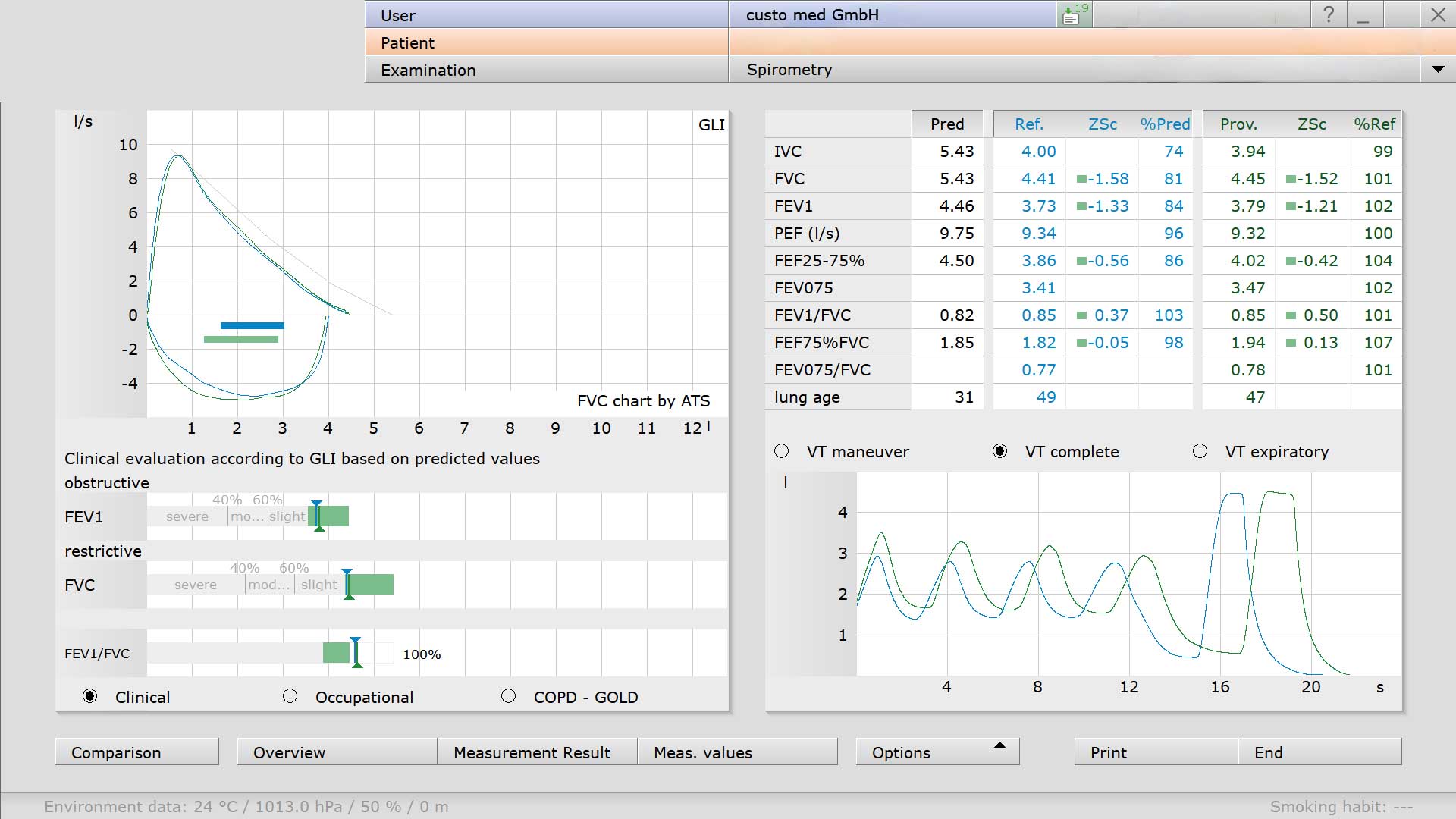Click the Overview button
Screen dimensions: 1456x819
click(337, 752)
